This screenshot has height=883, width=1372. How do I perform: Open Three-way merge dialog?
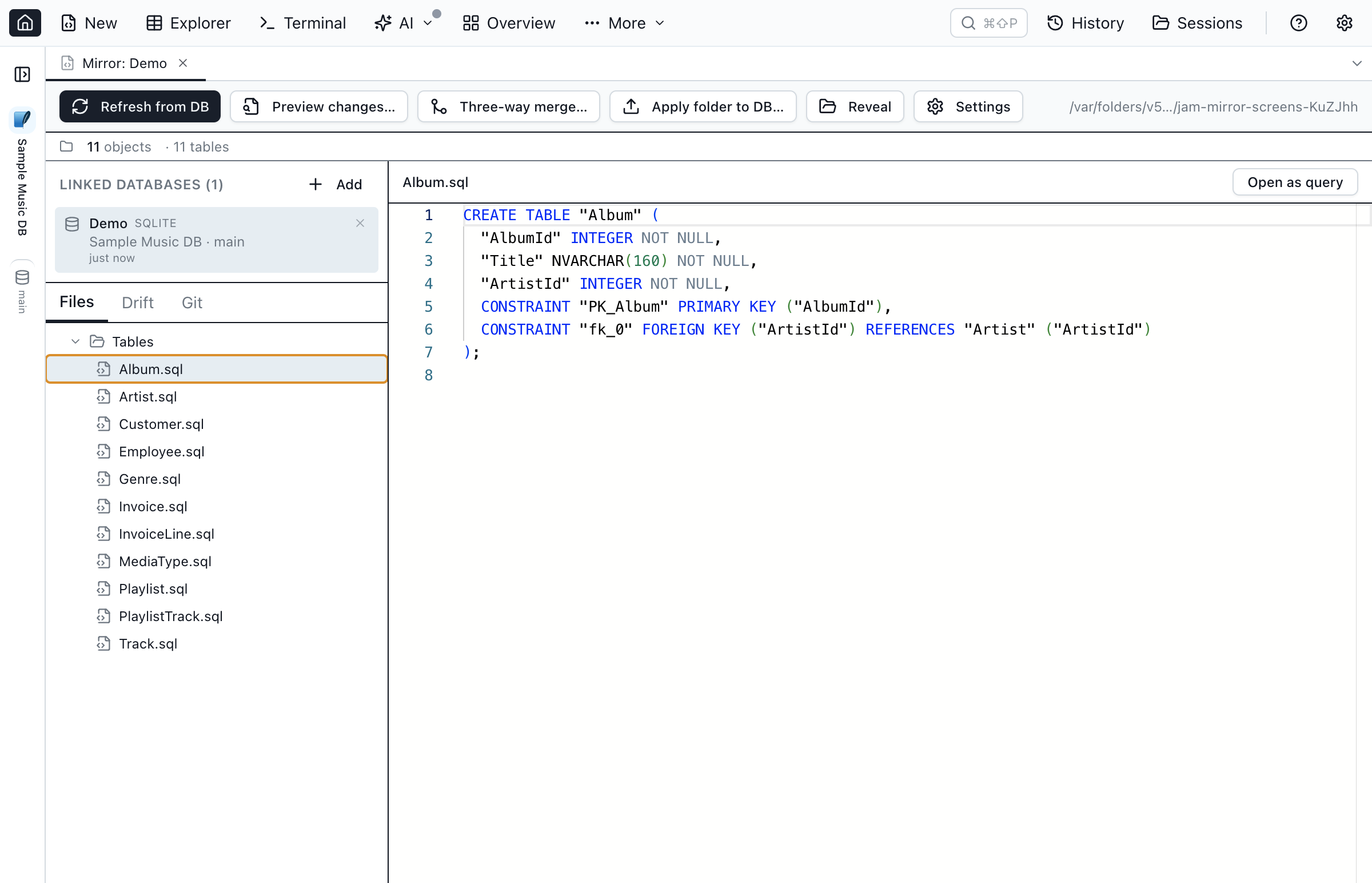coord(508,106)
